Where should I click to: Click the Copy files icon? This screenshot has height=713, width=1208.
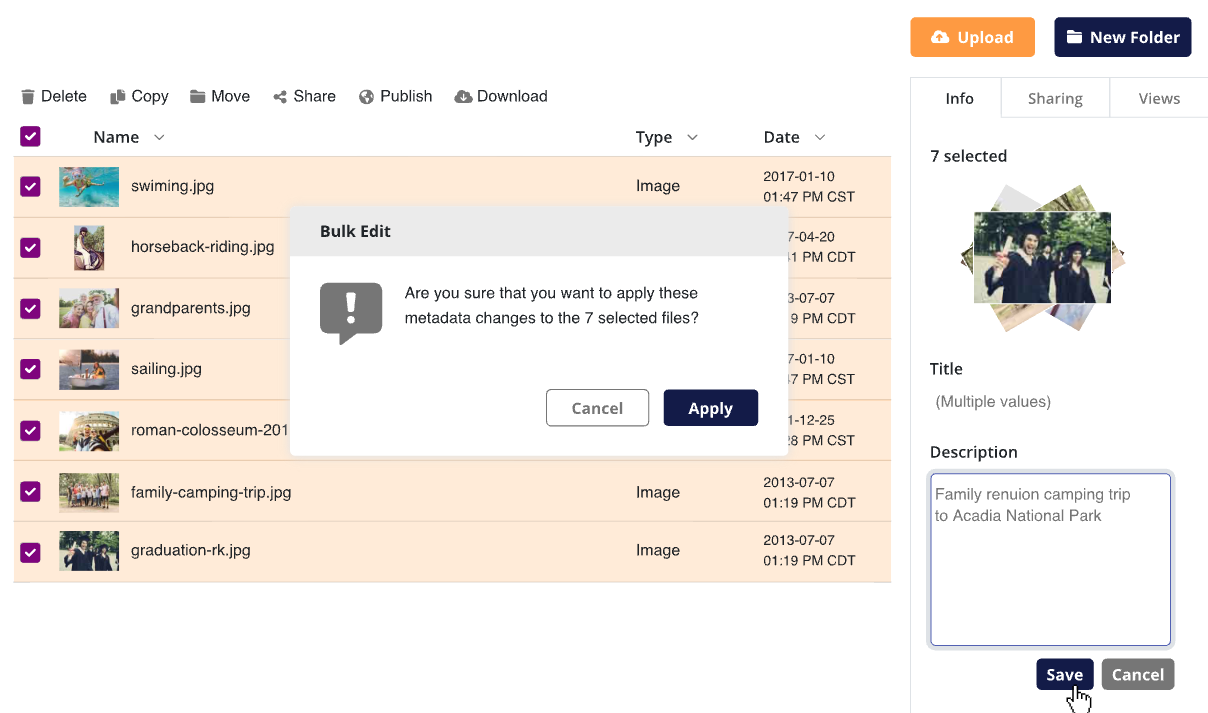click(x=118, y=97)
